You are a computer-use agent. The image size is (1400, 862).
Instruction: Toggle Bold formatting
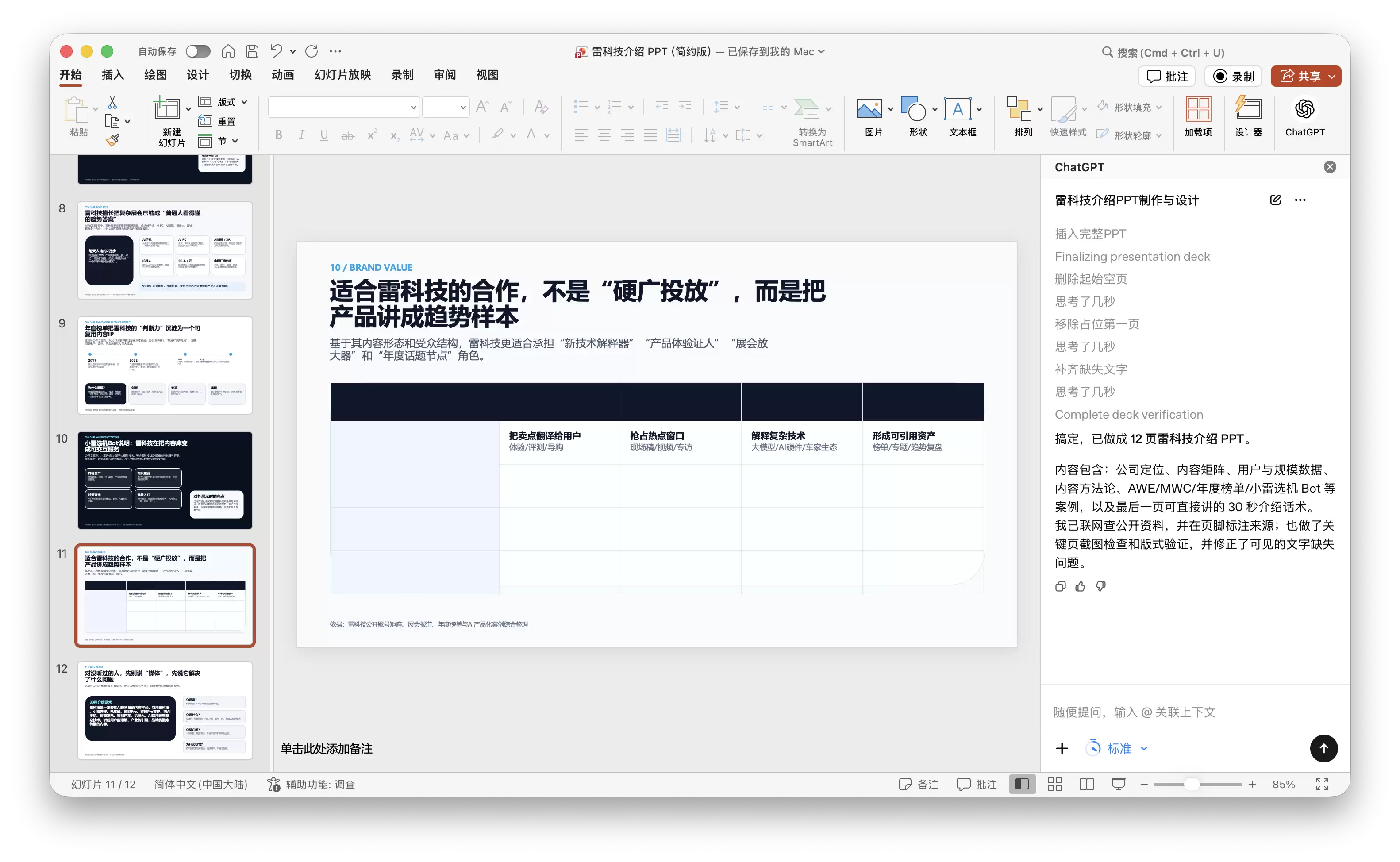[x=279, y=135]
